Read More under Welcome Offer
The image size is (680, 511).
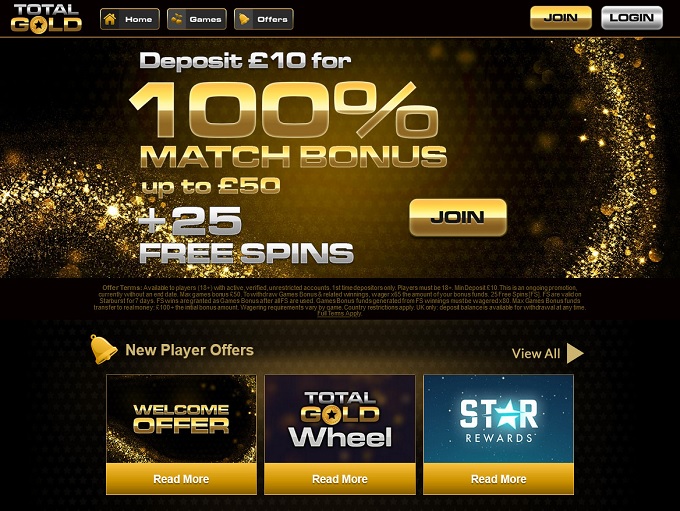pos(181,479)
